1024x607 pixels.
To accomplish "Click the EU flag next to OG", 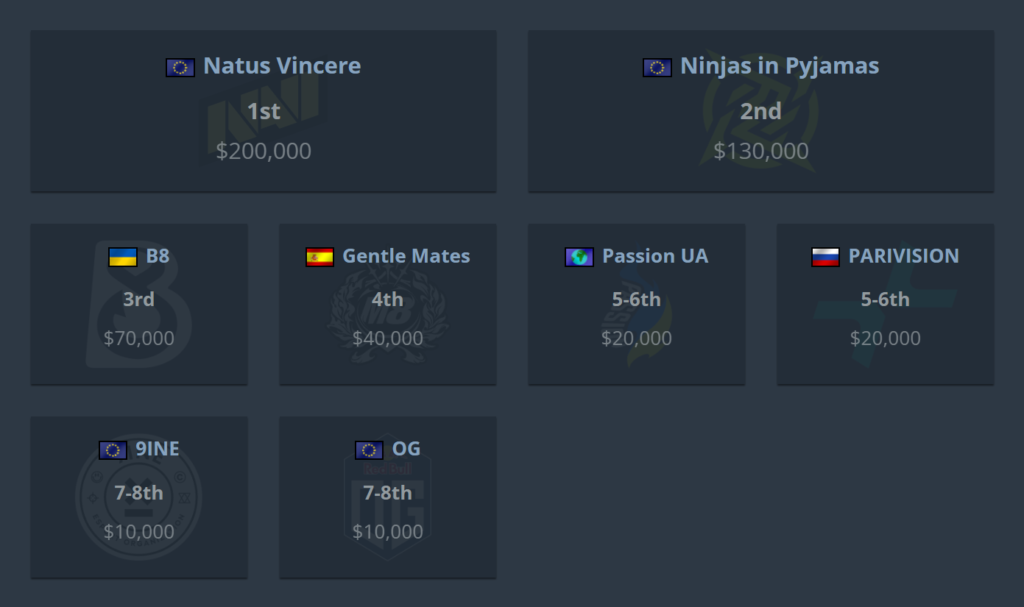I will click(369, 450).
